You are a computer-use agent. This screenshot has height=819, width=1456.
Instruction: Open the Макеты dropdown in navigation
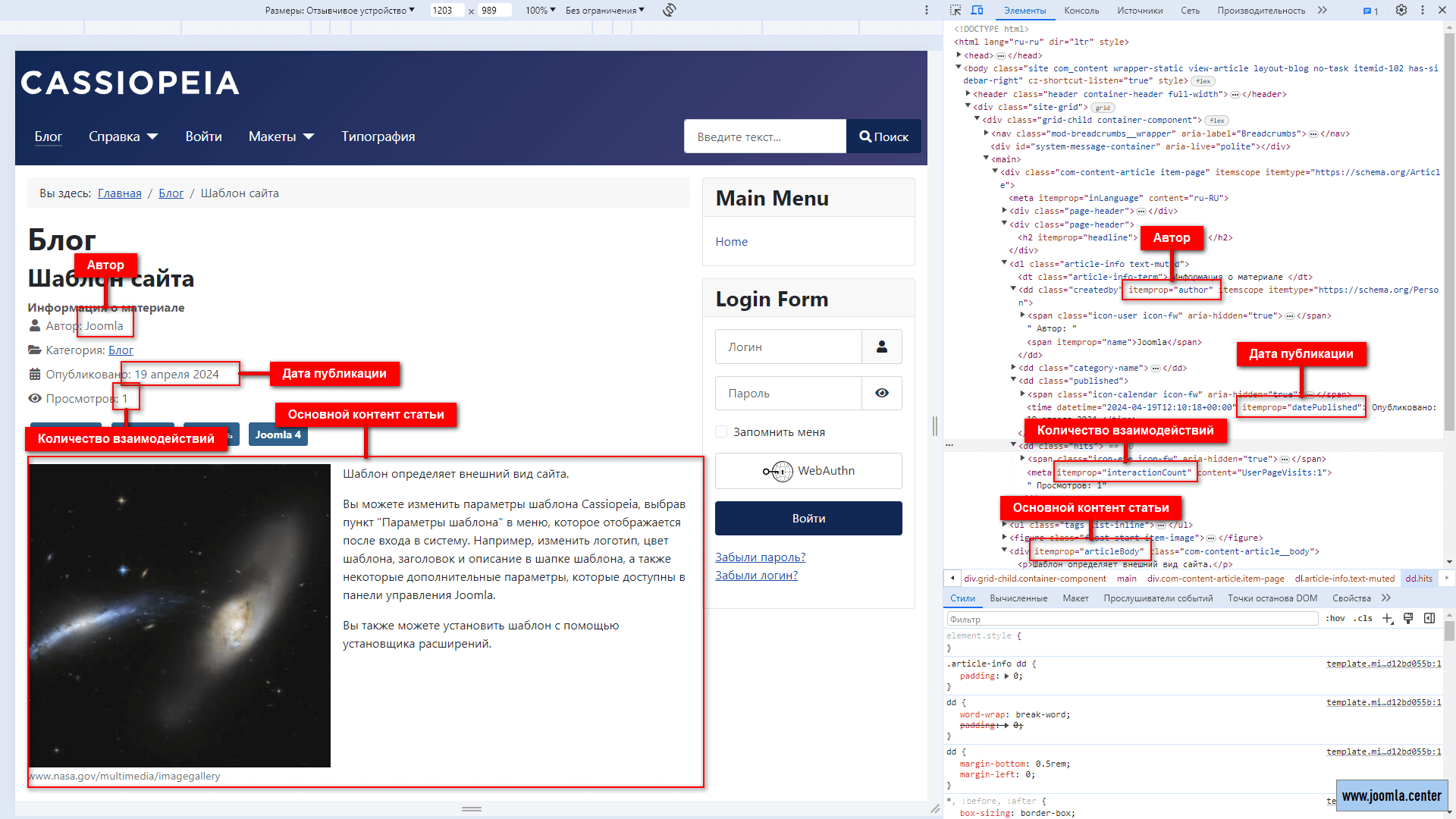click(x=281, y=136)
